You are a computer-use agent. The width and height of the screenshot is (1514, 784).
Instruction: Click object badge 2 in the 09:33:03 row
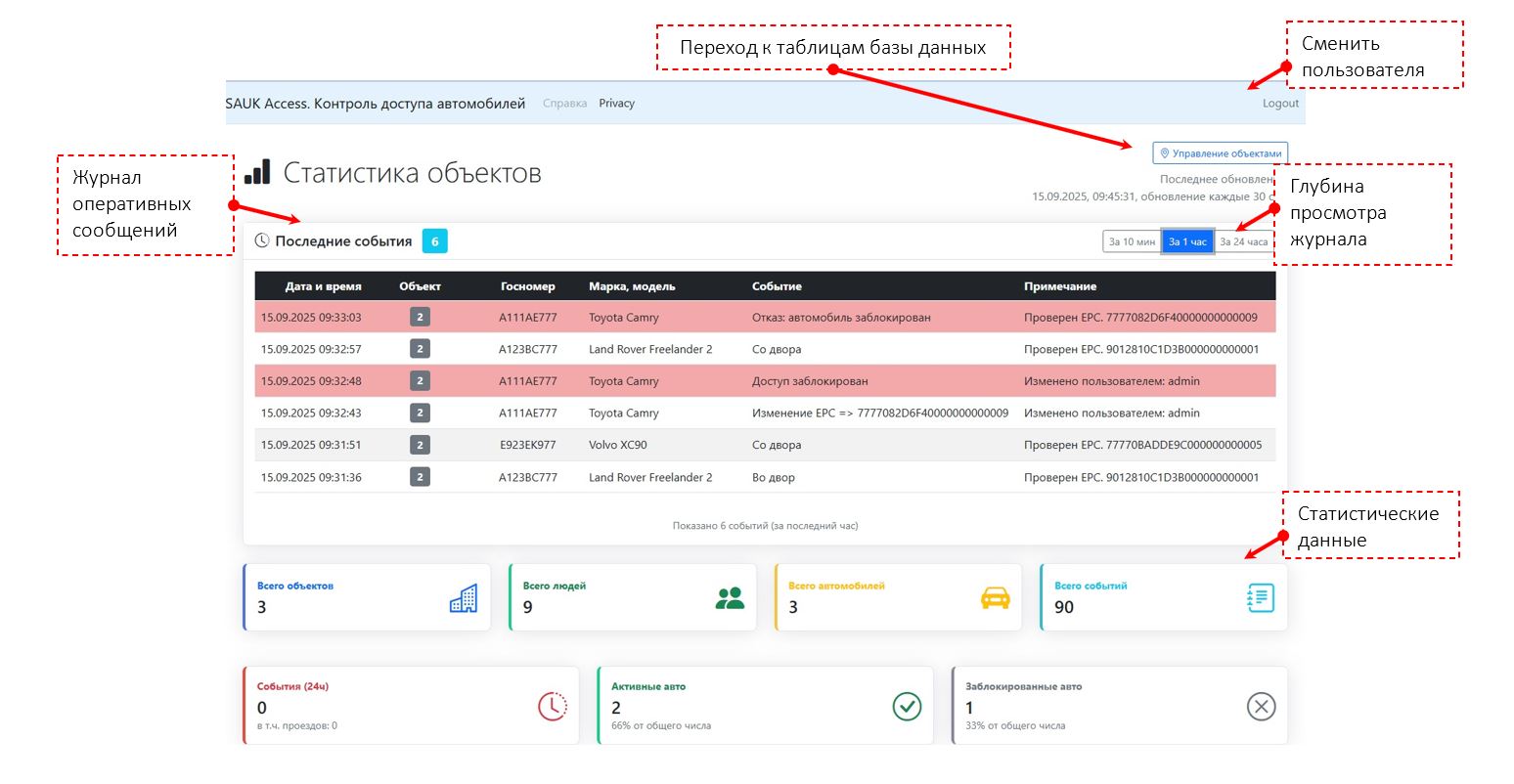coord(420,318)
